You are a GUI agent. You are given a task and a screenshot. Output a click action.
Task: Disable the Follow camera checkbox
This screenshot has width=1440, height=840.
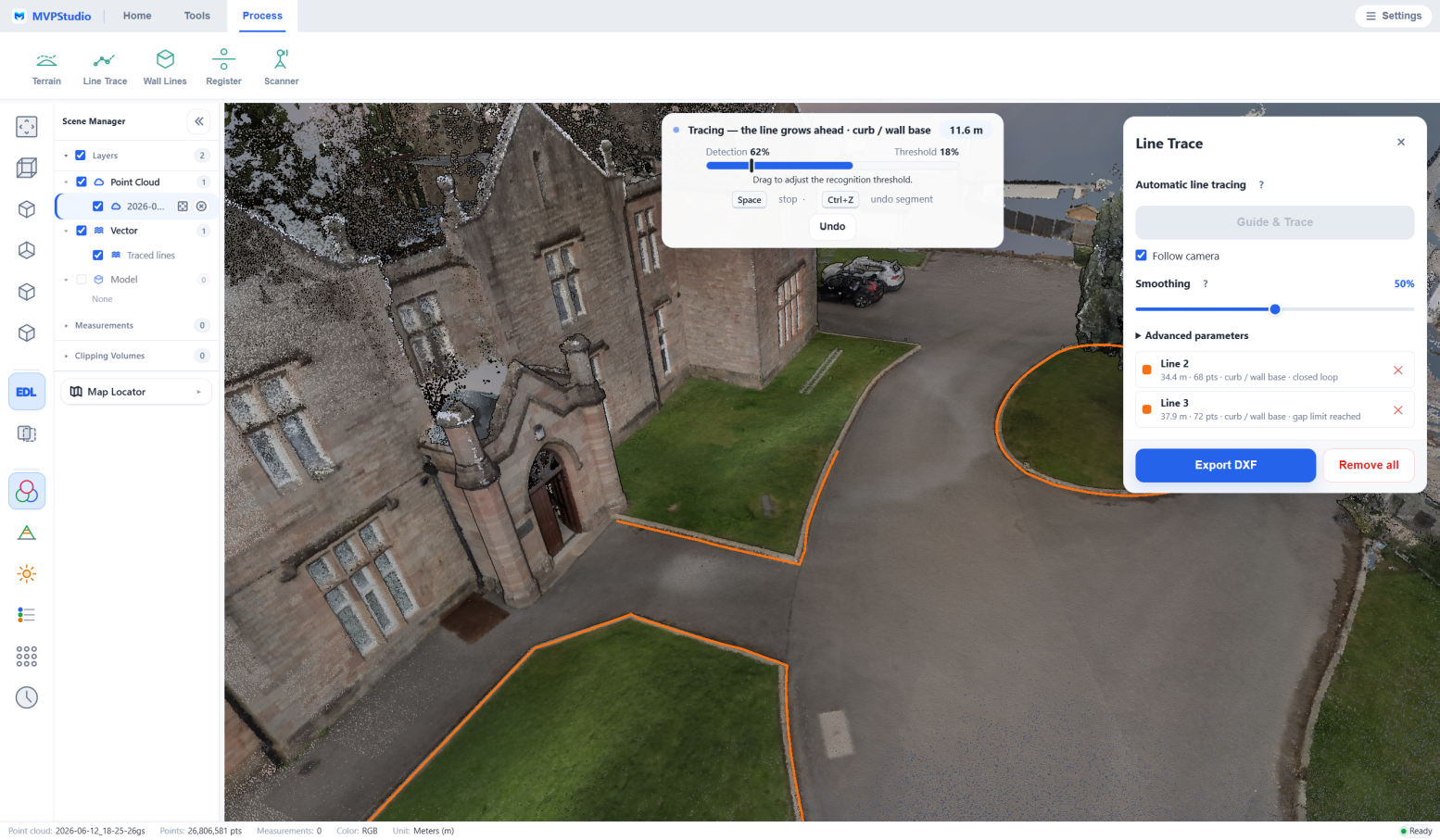click(x=1141, y=256)
